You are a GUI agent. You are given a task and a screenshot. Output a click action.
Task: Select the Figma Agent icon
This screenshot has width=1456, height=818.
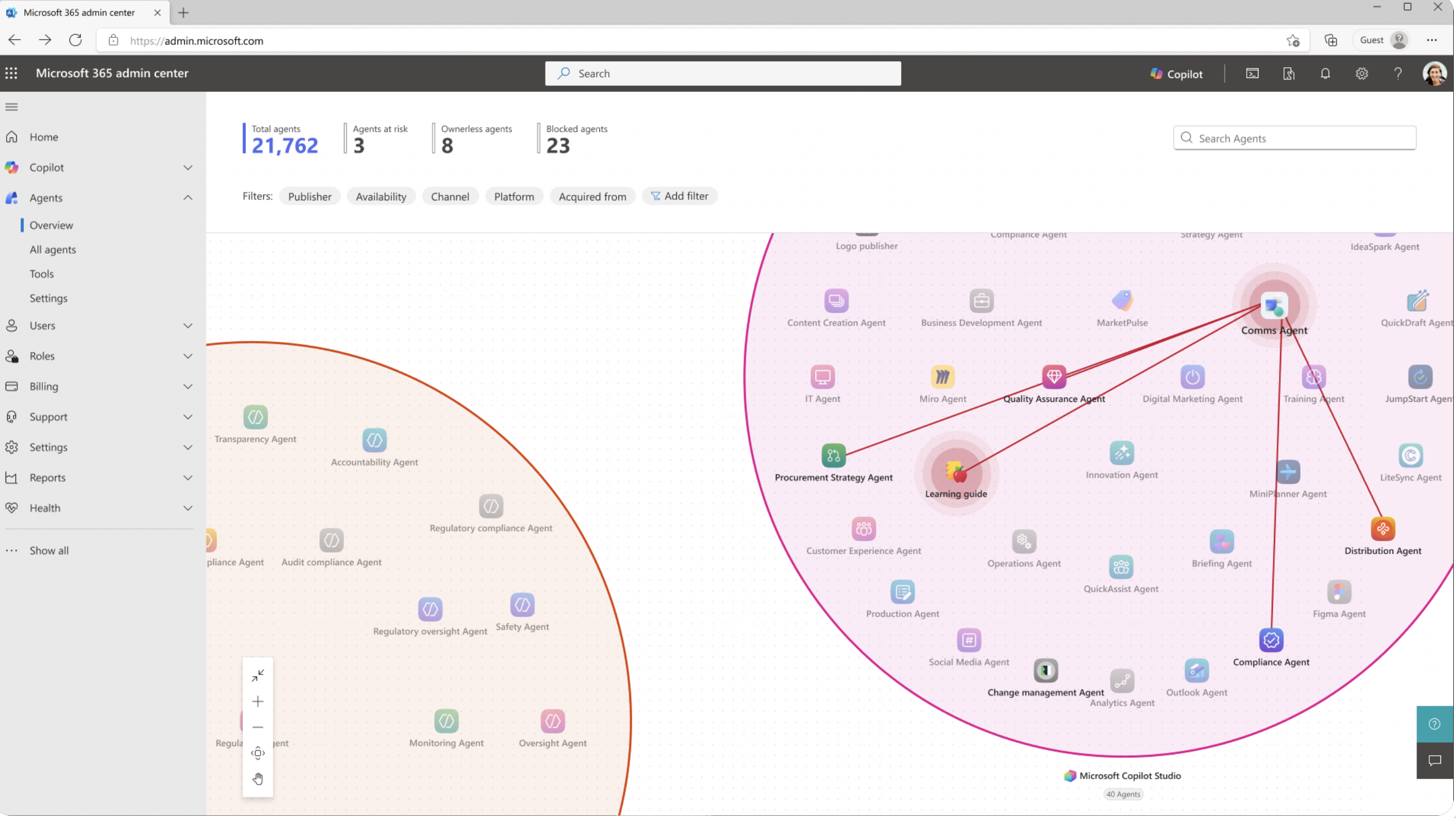pos(1340,592)
